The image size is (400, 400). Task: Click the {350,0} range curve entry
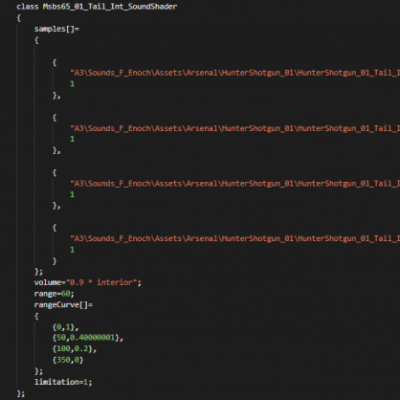click(x=68, y=360)
